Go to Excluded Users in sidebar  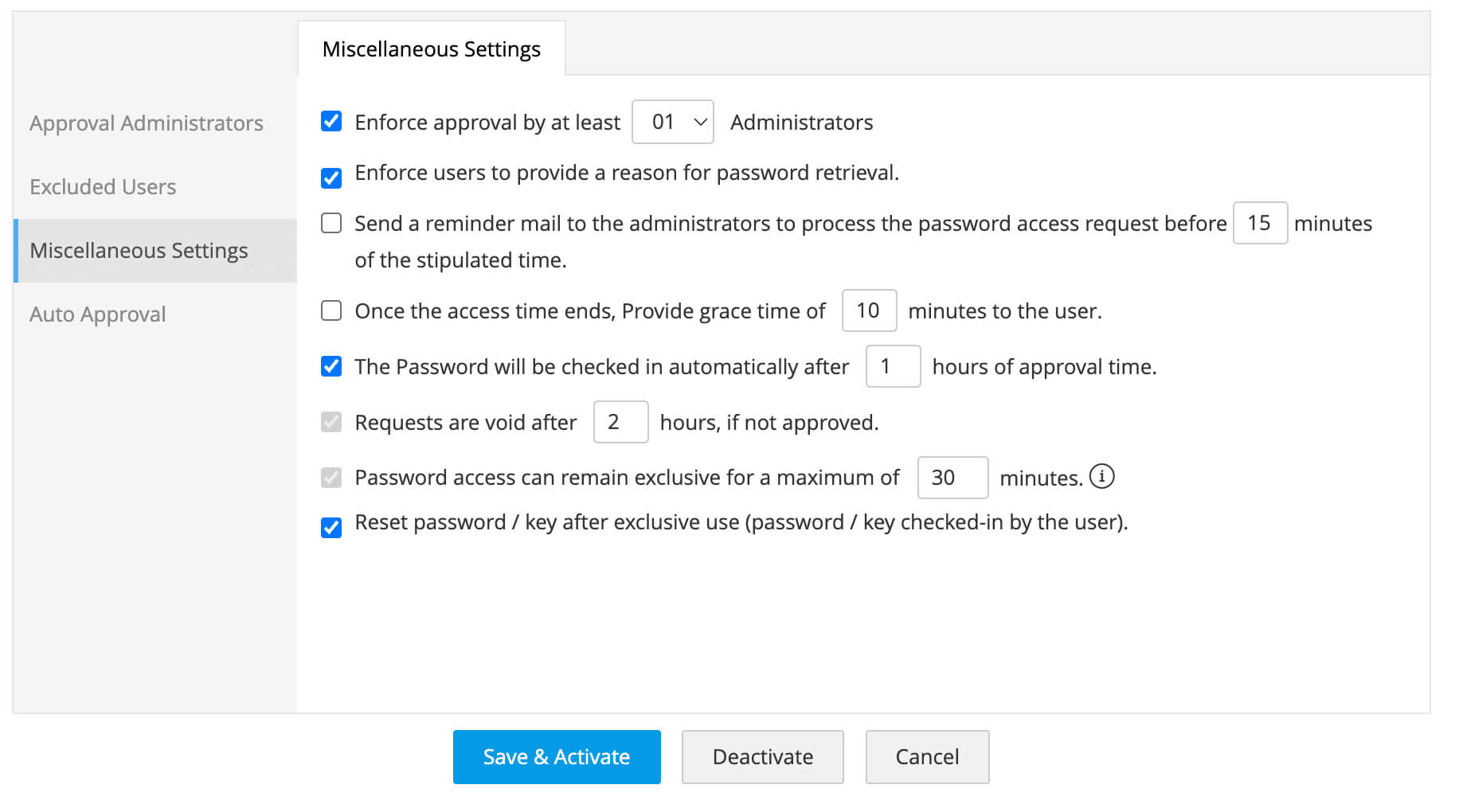pyautogui.click(x=103, y=187)
